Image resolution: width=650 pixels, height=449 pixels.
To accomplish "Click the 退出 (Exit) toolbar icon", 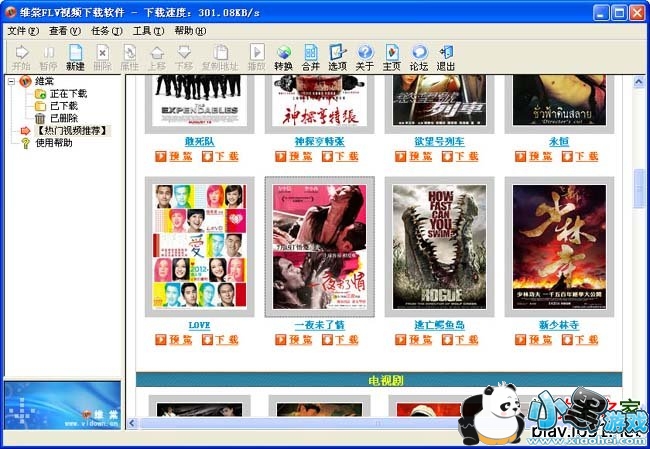I will click(446, 57).
